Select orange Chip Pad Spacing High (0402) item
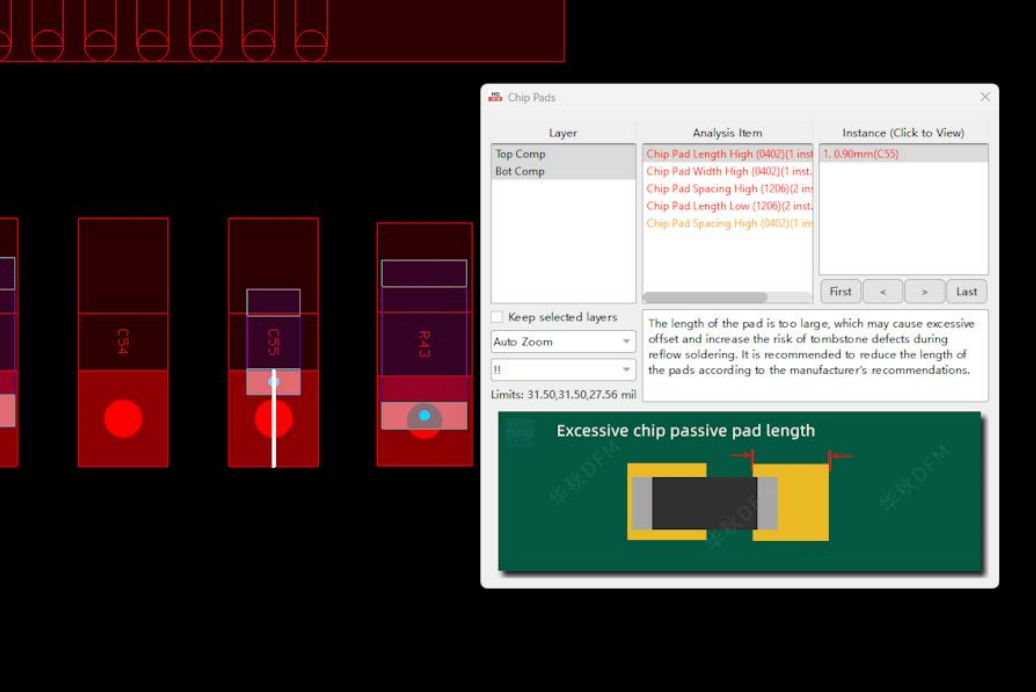Image resolution: width=1036 pixels, height=692 pixels. click(x=727, y=223)
